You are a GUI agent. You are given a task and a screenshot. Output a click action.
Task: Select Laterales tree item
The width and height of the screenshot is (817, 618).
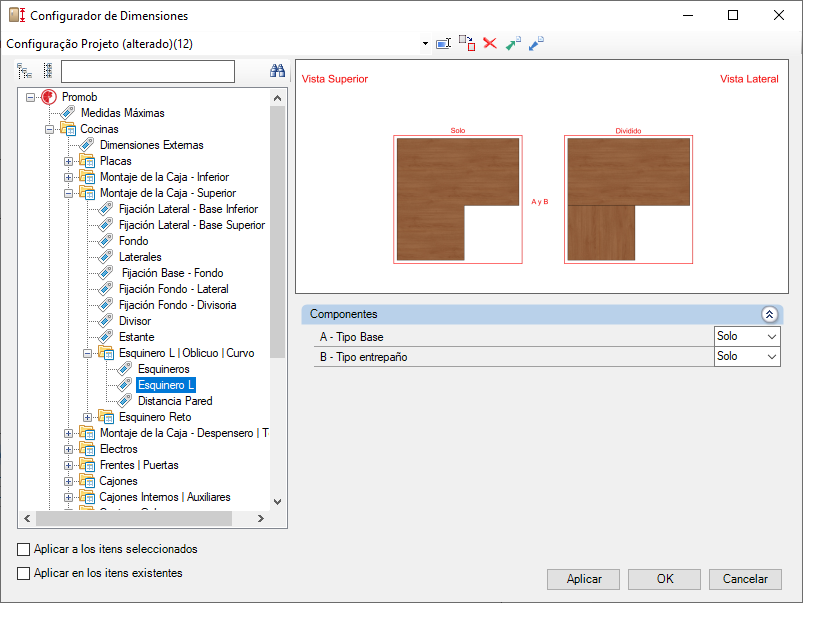140,257
